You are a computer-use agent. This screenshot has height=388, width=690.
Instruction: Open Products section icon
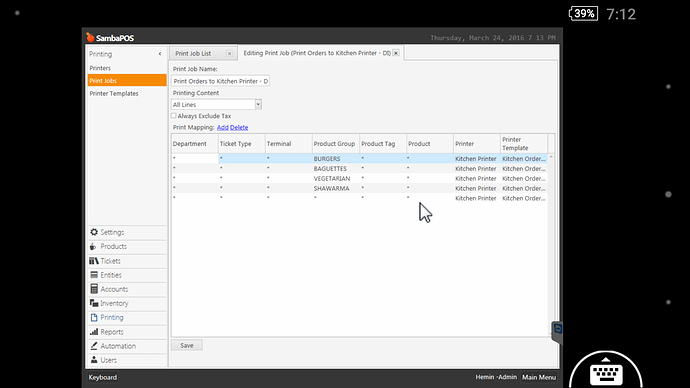tap(93, 246)
